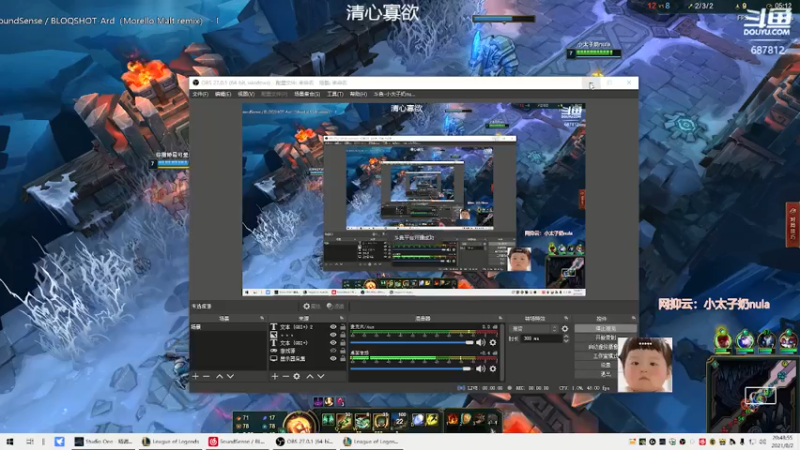Move scene down in scenes list

pyautogui.click(x=231, y=376)
